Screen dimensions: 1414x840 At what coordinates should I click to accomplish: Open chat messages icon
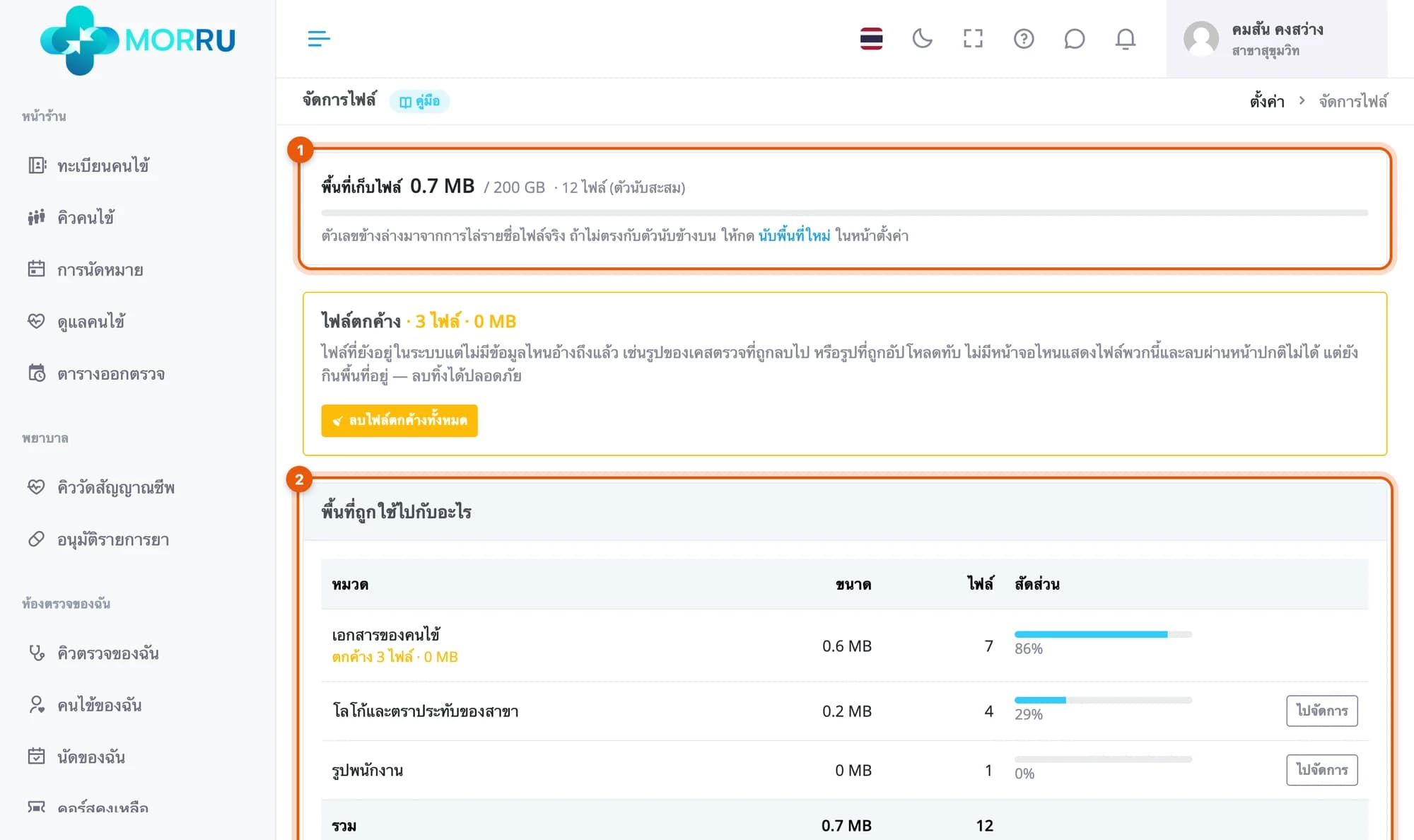[1074, 39]
